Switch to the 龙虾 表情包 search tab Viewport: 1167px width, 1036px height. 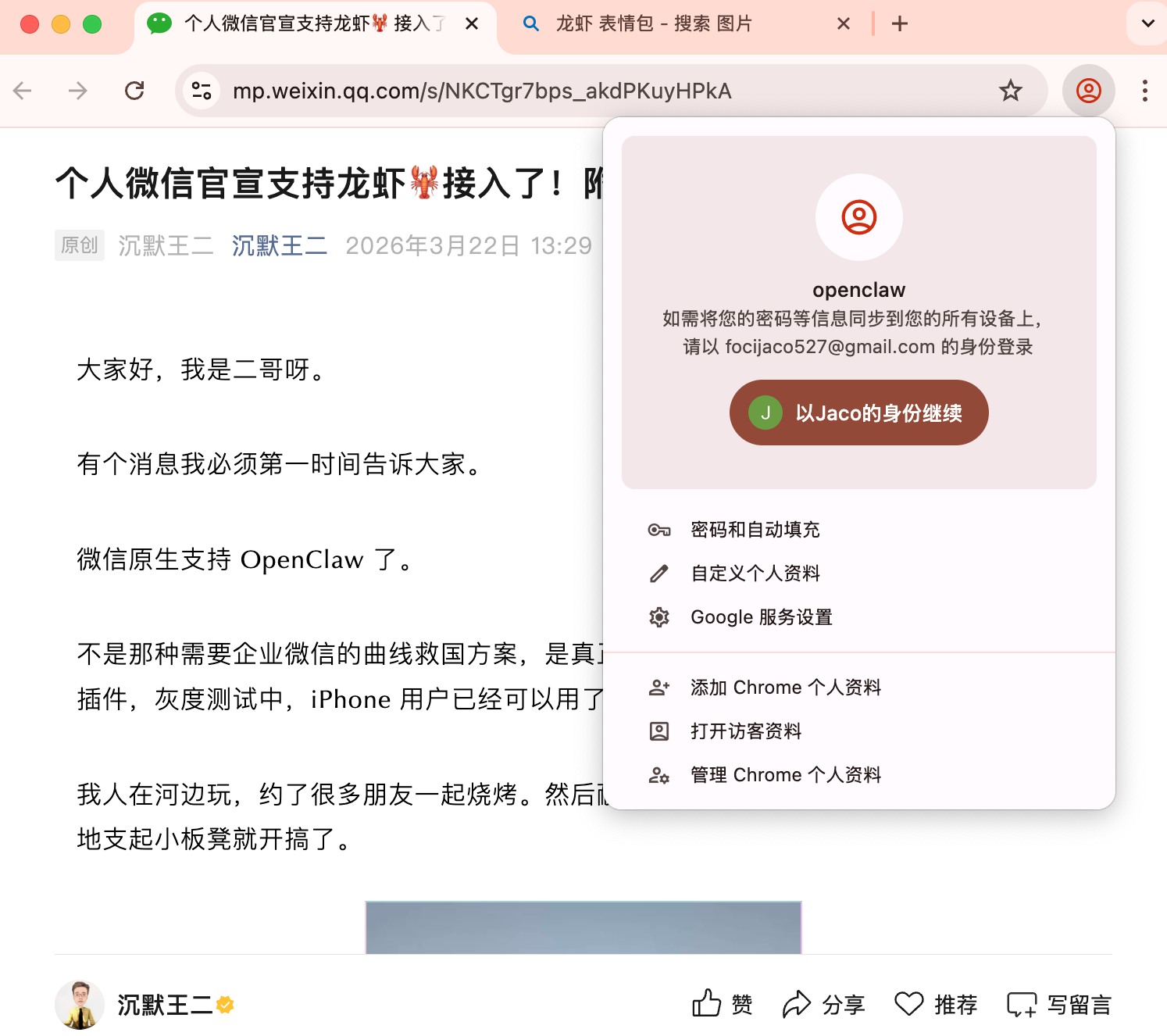[x=653, y=24]
